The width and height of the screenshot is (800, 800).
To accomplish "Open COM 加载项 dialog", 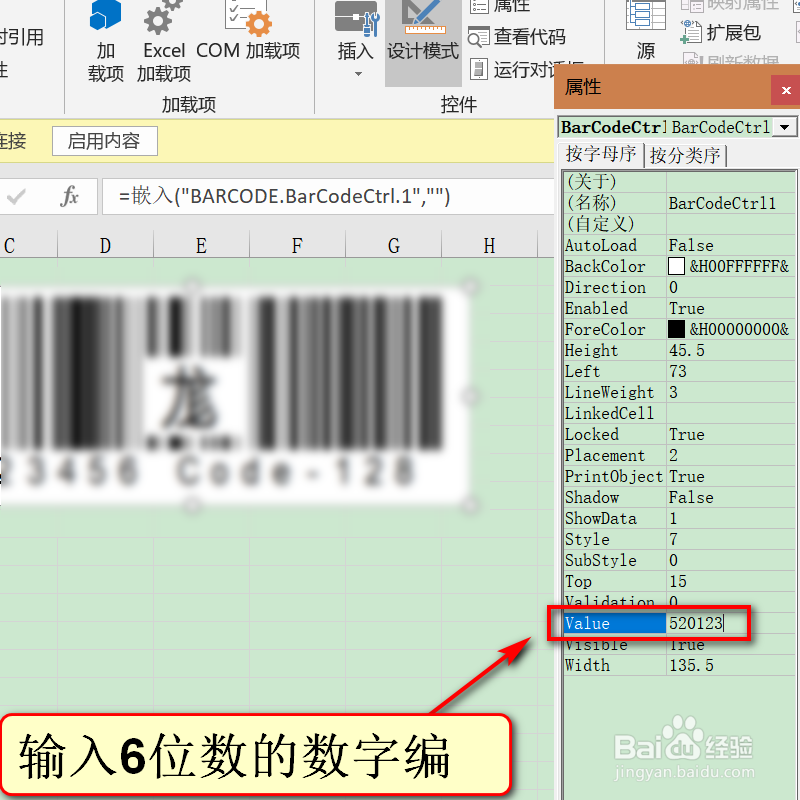I will [x=248, y=31].
